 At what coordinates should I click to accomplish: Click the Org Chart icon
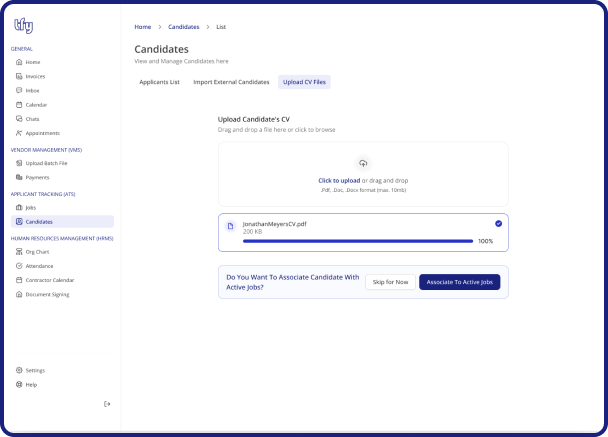click(19, 252)
